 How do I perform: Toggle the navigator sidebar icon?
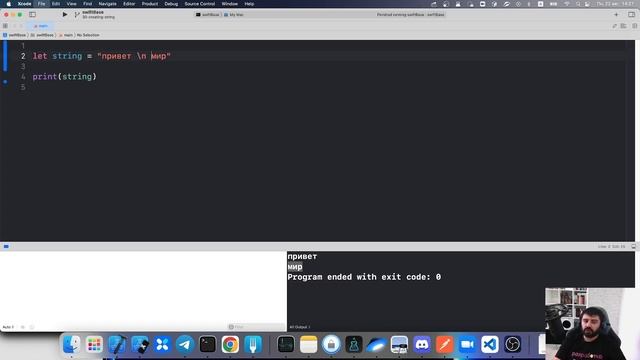(x=32, y=15)
